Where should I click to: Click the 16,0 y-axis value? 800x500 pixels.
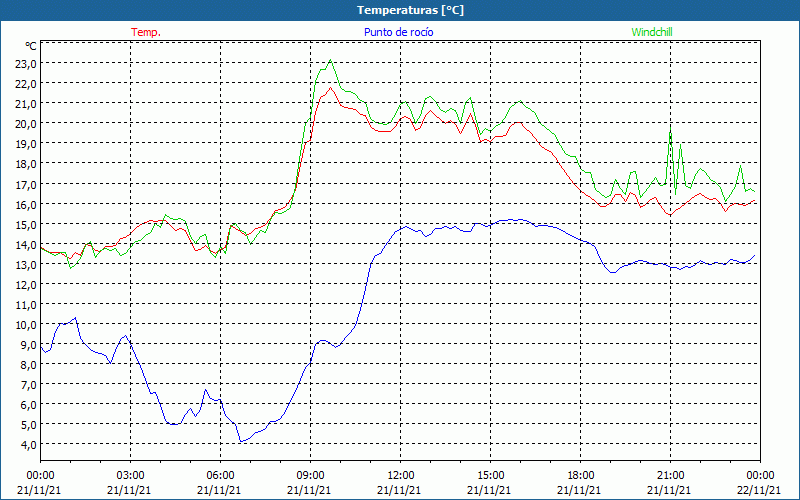click(27, 204)
